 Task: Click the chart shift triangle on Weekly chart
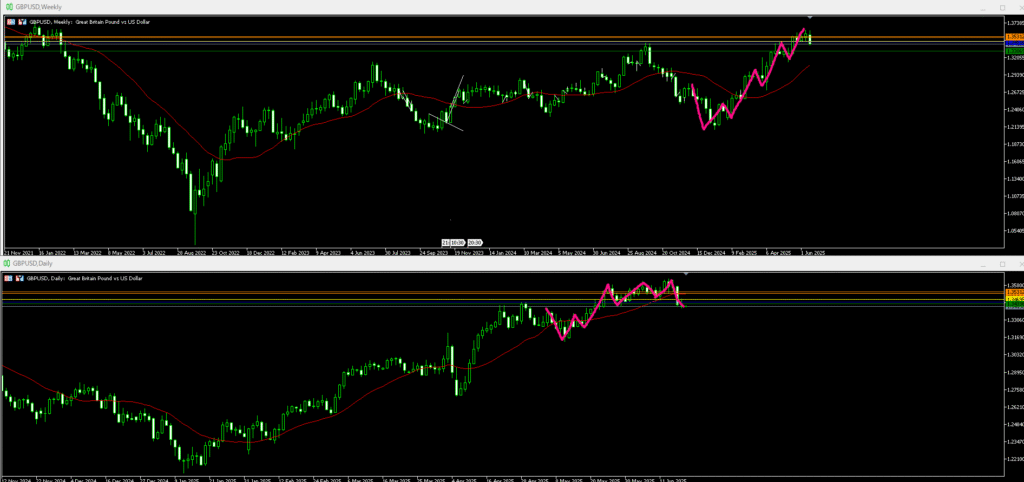(x=810, y=16)
